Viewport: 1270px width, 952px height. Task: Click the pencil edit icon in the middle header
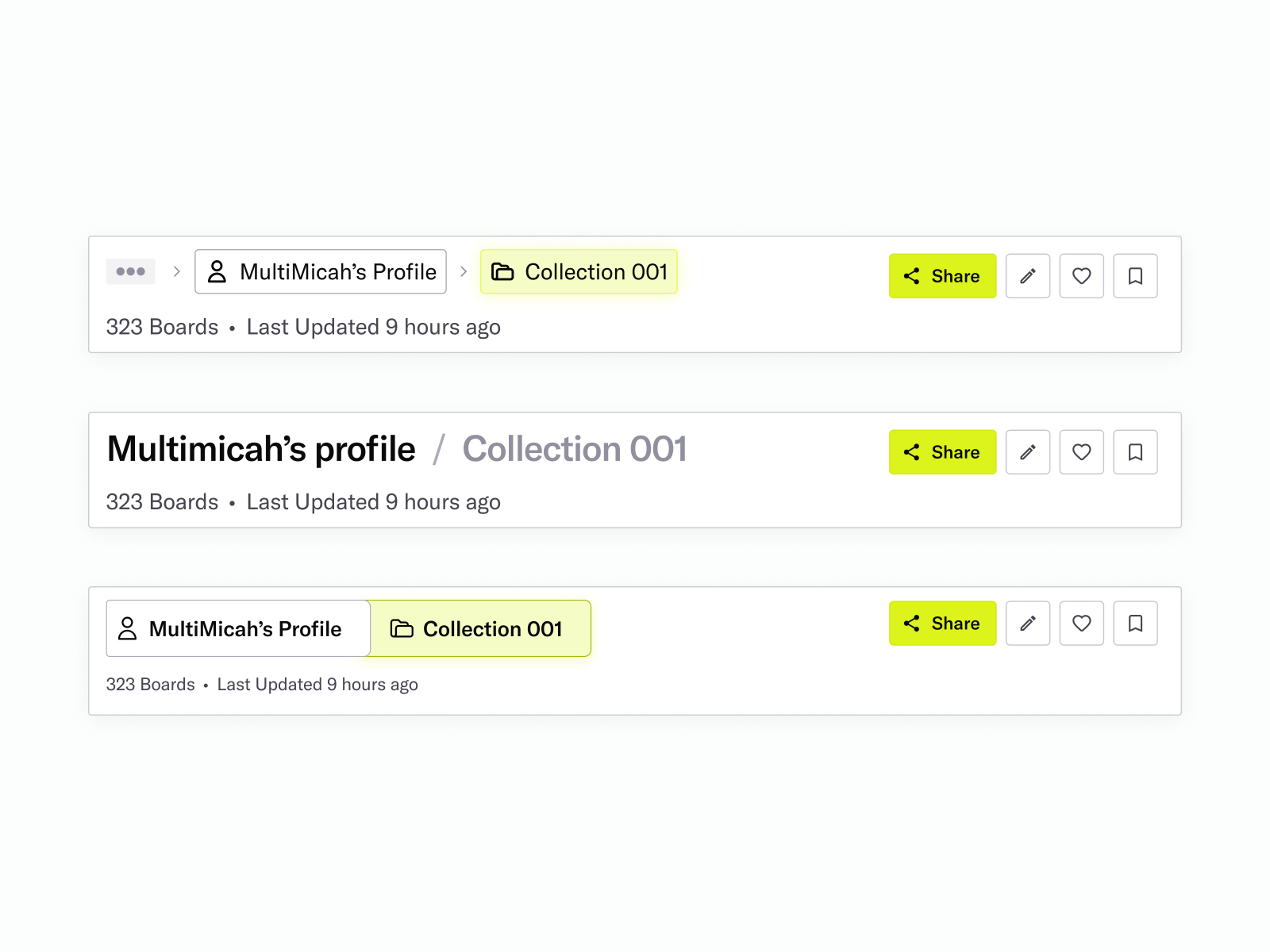point(1028,452)
